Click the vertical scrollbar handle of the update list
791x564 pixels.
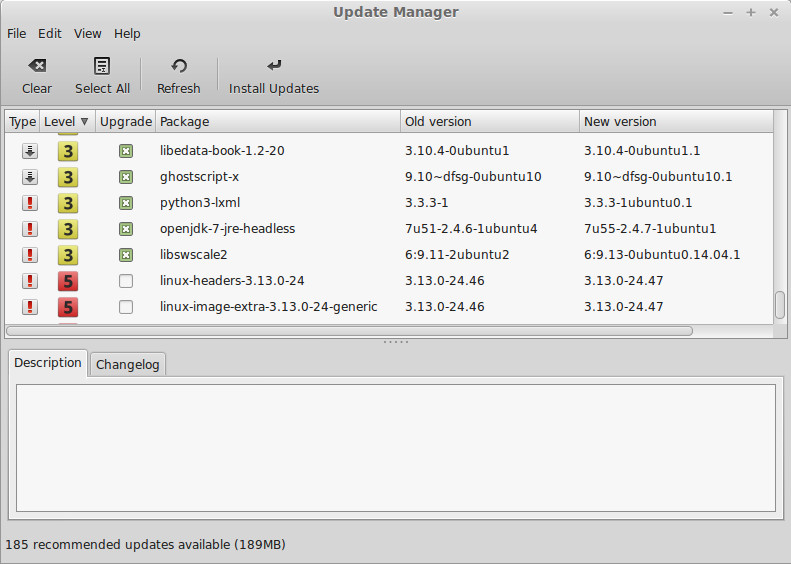click(780, 305)
